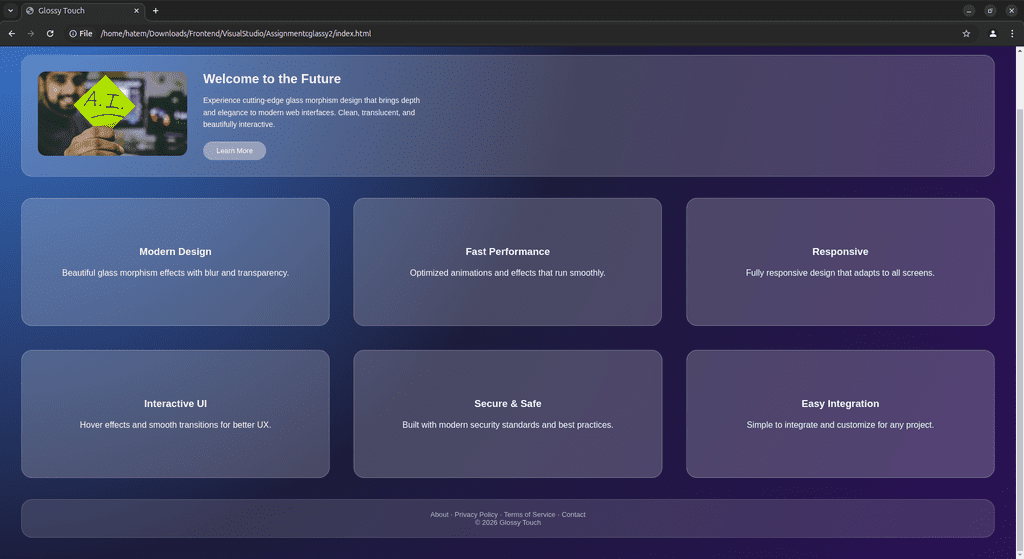The image size is (1024, 559).
Task: Click the address bar URL field
Action: (500, 33)
